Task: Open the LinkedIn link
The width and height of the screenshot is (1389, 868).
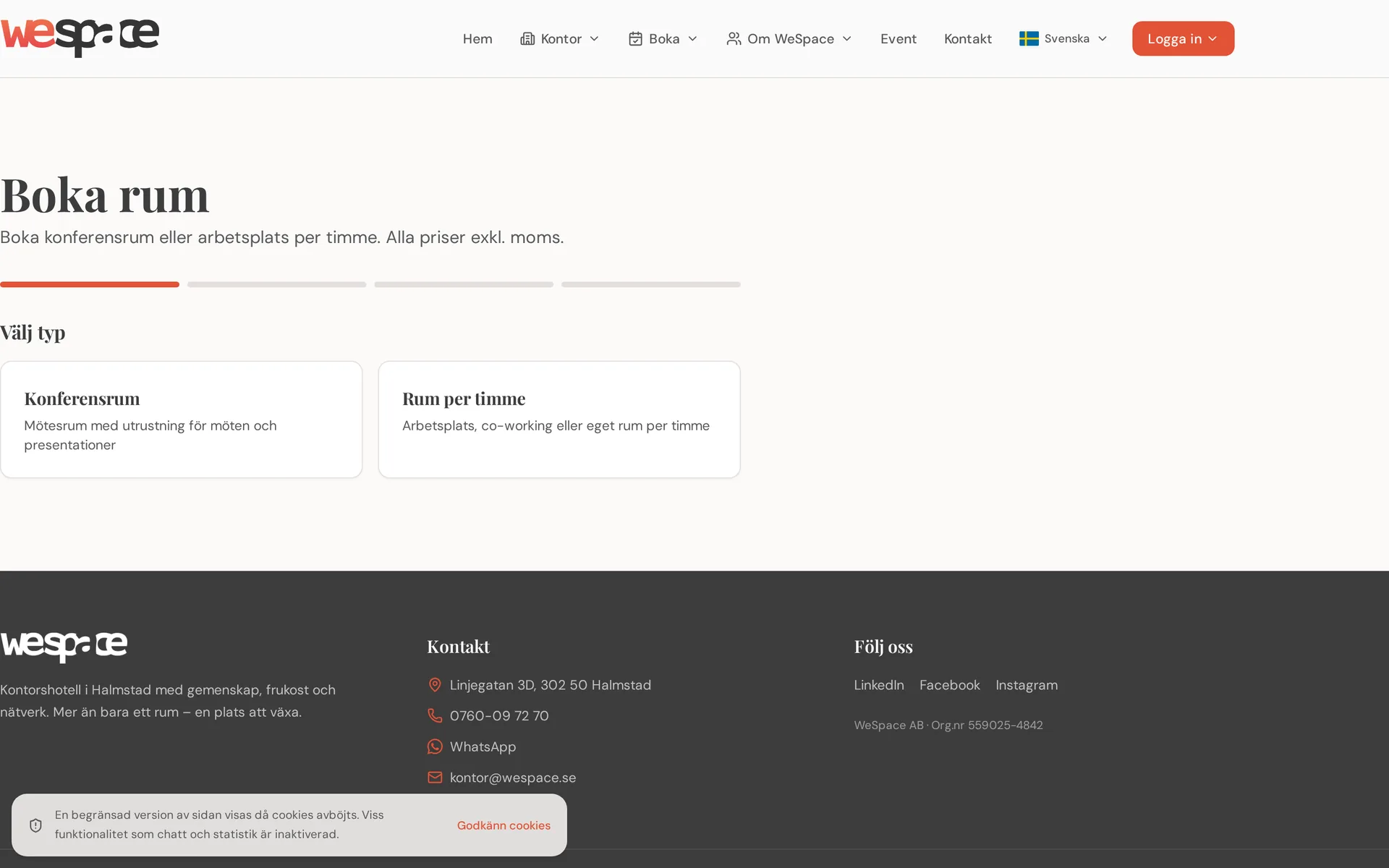Action: click(879, 685)
